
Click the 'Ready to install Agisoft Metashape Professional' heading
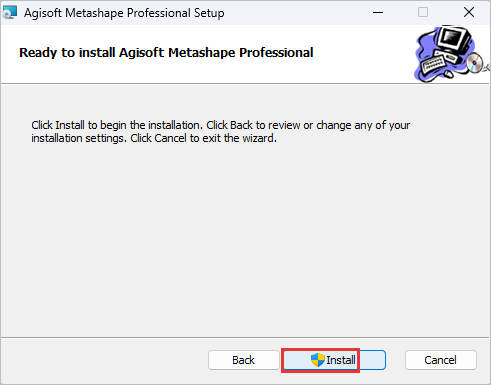(166, 53)
